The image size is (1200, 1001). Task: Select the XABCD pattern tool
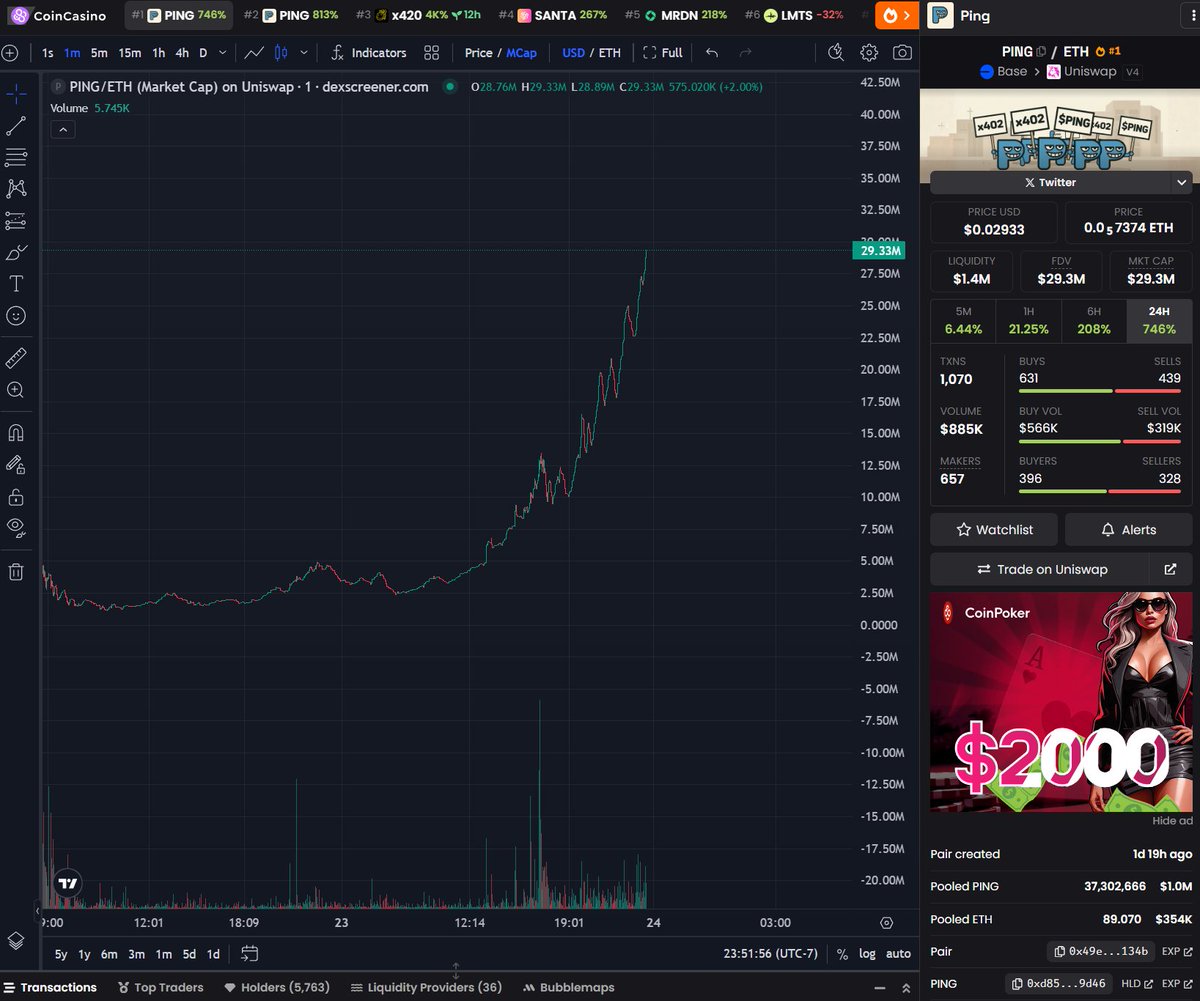16,189
